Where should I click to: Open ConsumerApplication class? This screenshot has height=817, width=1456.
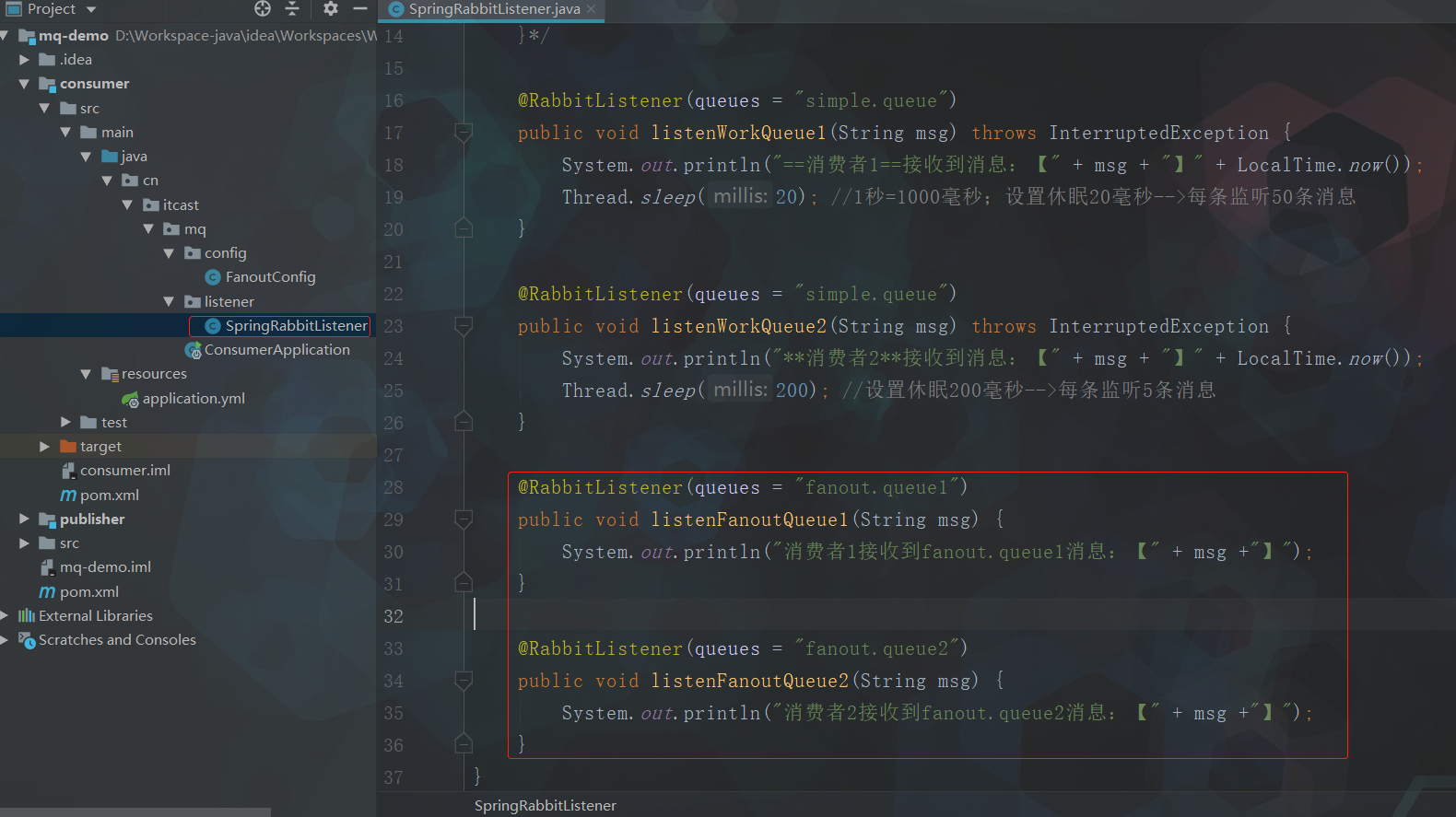(x=277, y=350)
